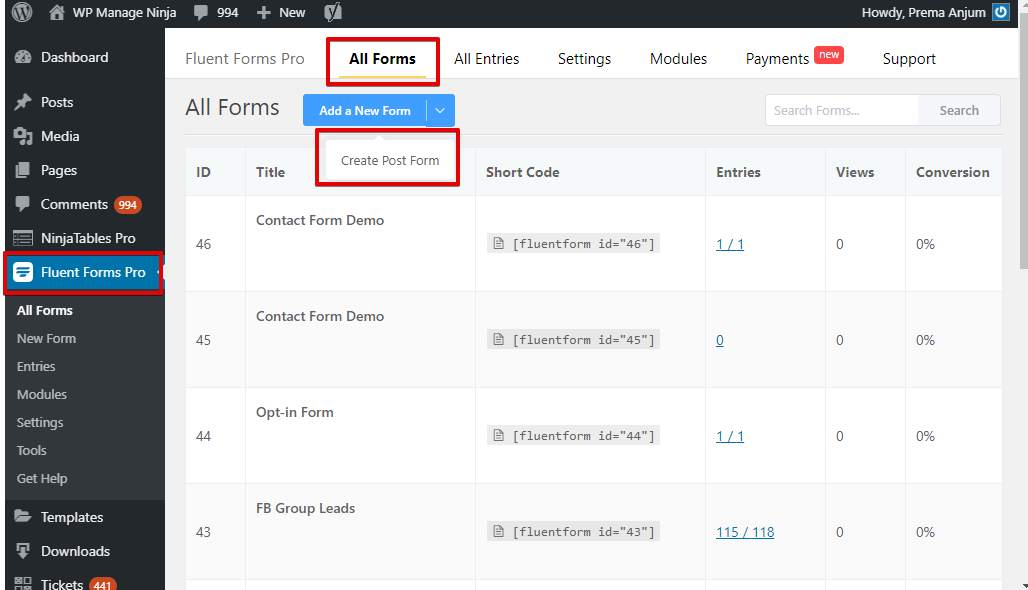The height and width of the screenshot is (590, 1028).
Task: Click the Dashboard gauge icon in sidebar
Action: pos(23,57)
